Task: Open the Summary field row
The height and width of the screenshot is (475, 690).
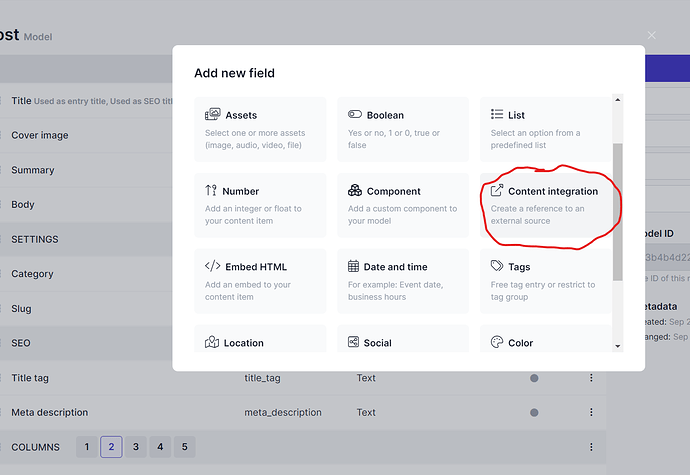Action: (86, 170)
